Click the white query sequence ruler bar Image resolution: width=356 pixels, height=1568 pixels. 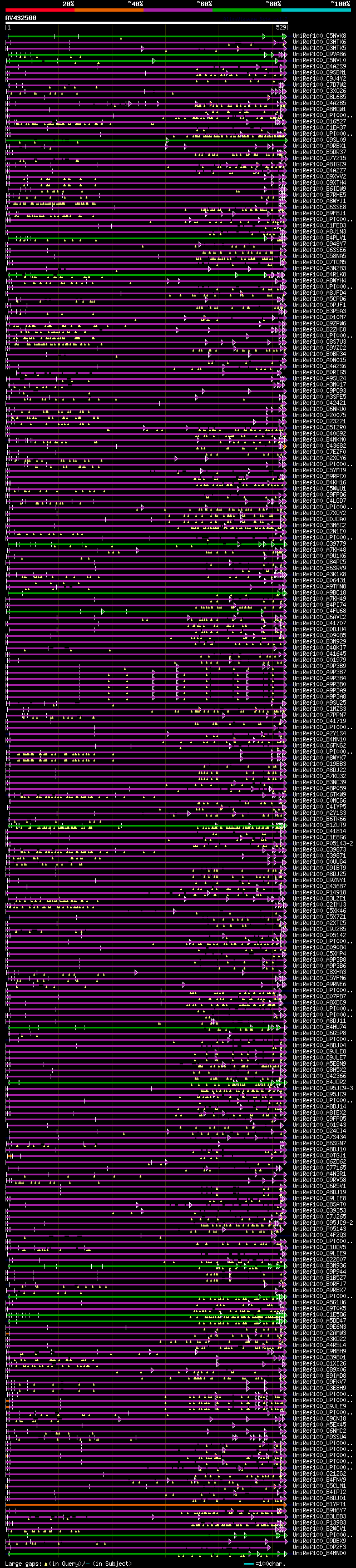(x=147, y=23)
